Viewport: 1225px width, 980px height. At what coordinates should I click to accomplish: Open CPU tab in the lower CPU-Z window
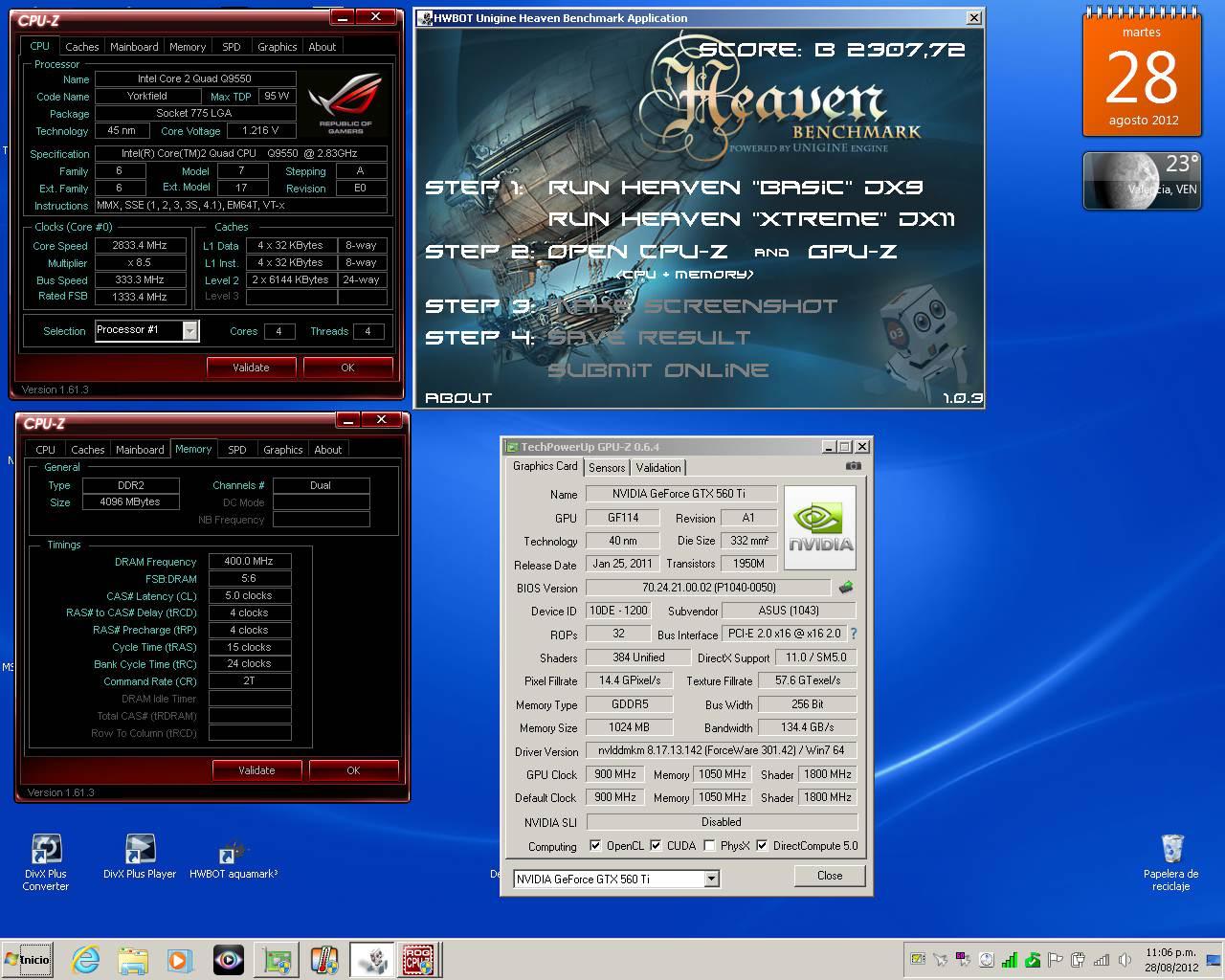(45, 449)
